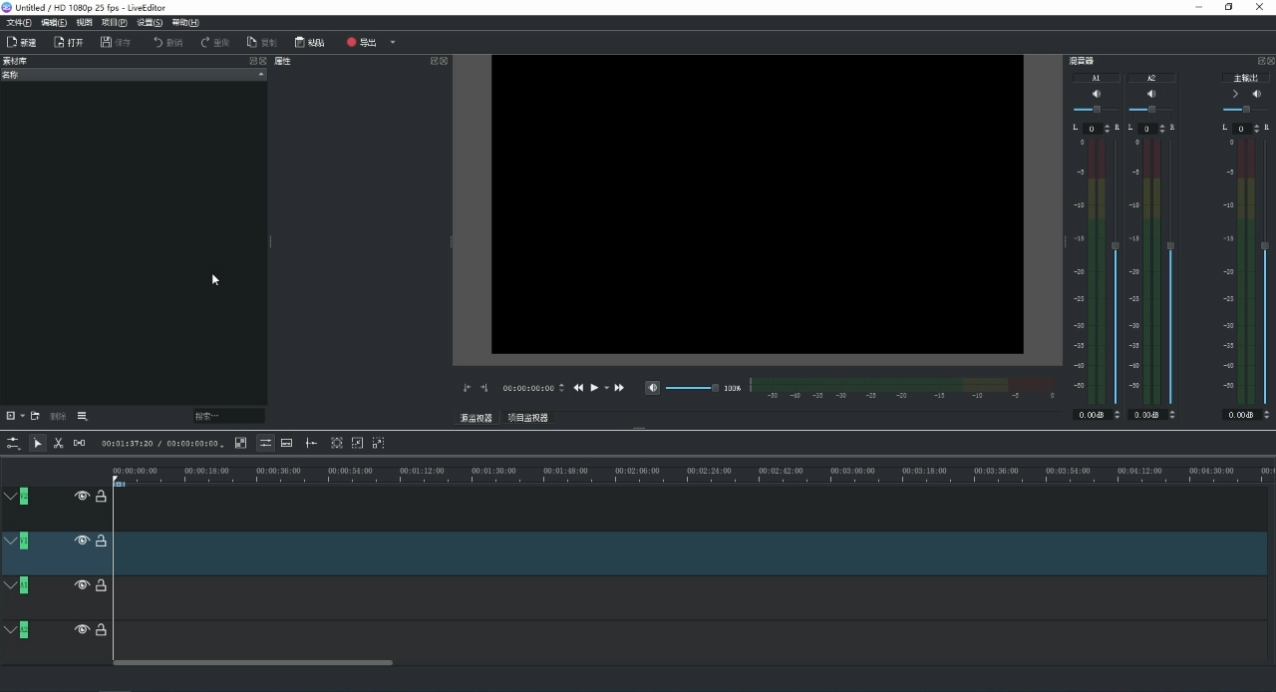Click the 新建 new project toolbar button

point(21,42)
